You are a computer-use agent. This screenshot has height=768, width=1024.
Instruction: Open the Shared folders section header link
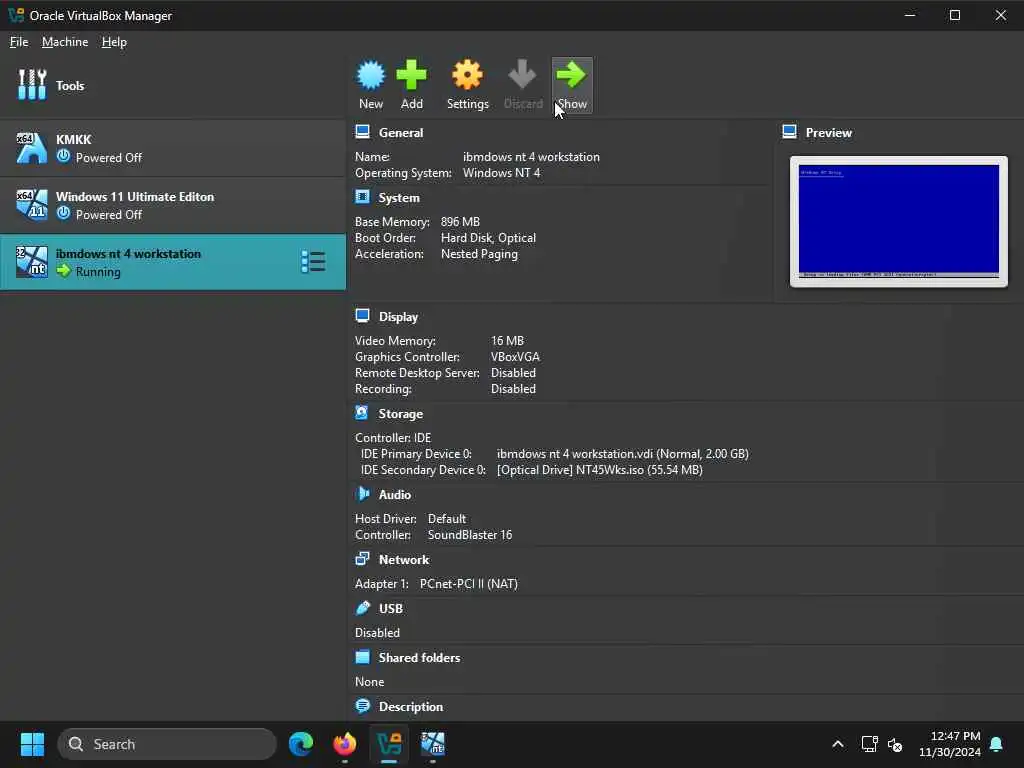(419, 658)
